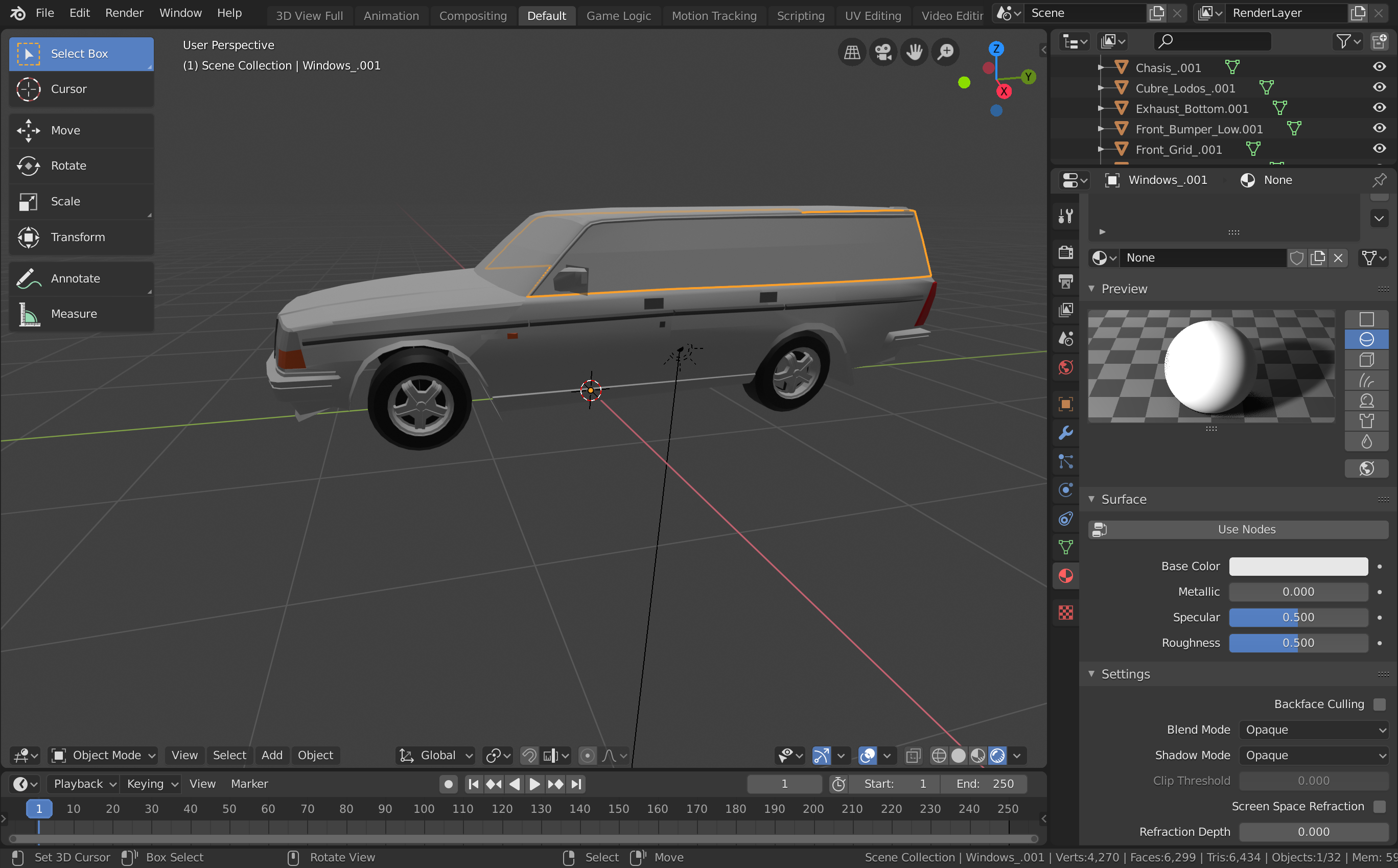This screenshot has width=1398, height=868.
Task: Open the Modifiers properties tab wrench icon
Action: (1065, 433)
